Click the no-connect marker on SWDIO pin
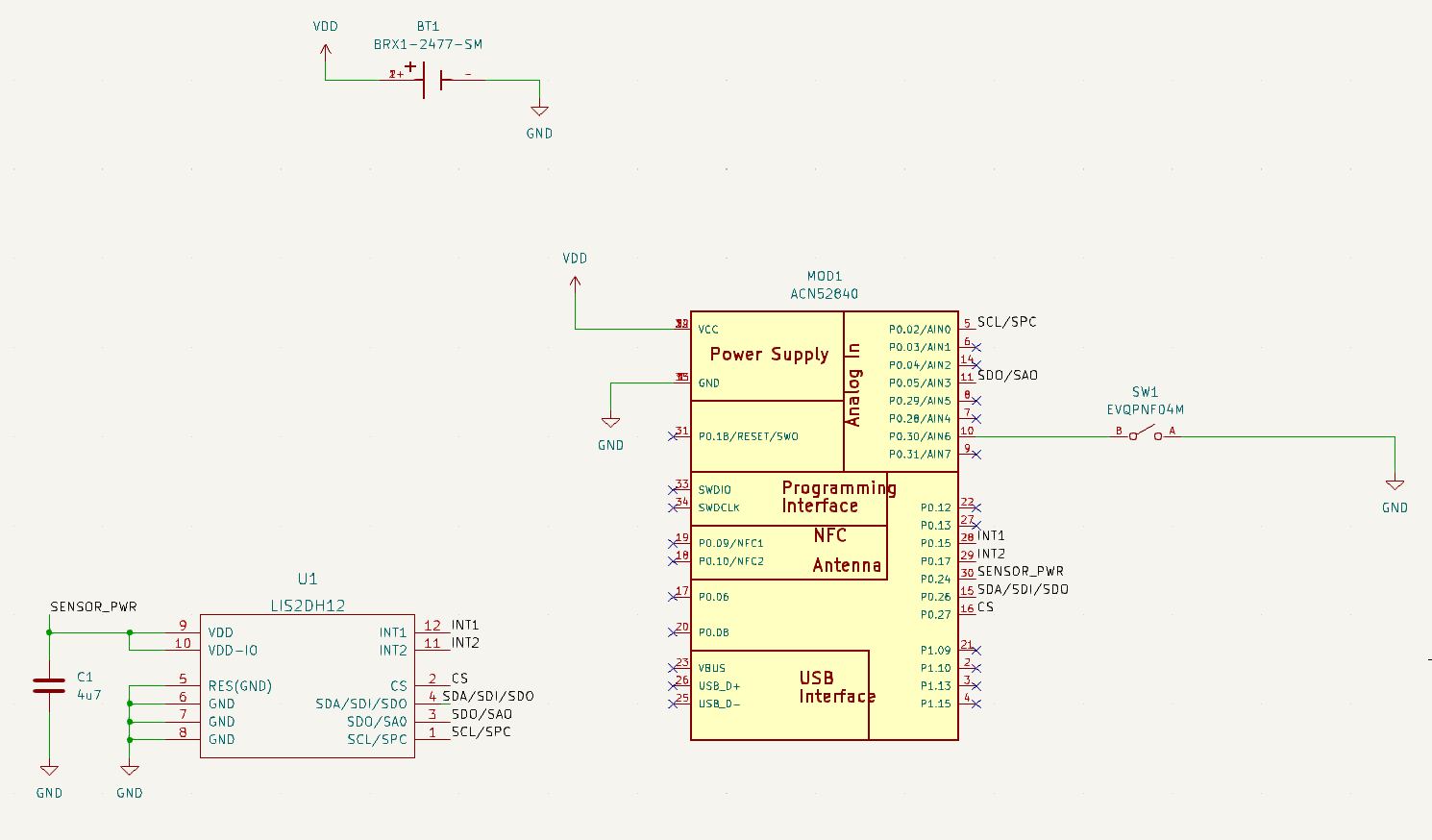The image size is (1432, 840). [x=673, y=490]
